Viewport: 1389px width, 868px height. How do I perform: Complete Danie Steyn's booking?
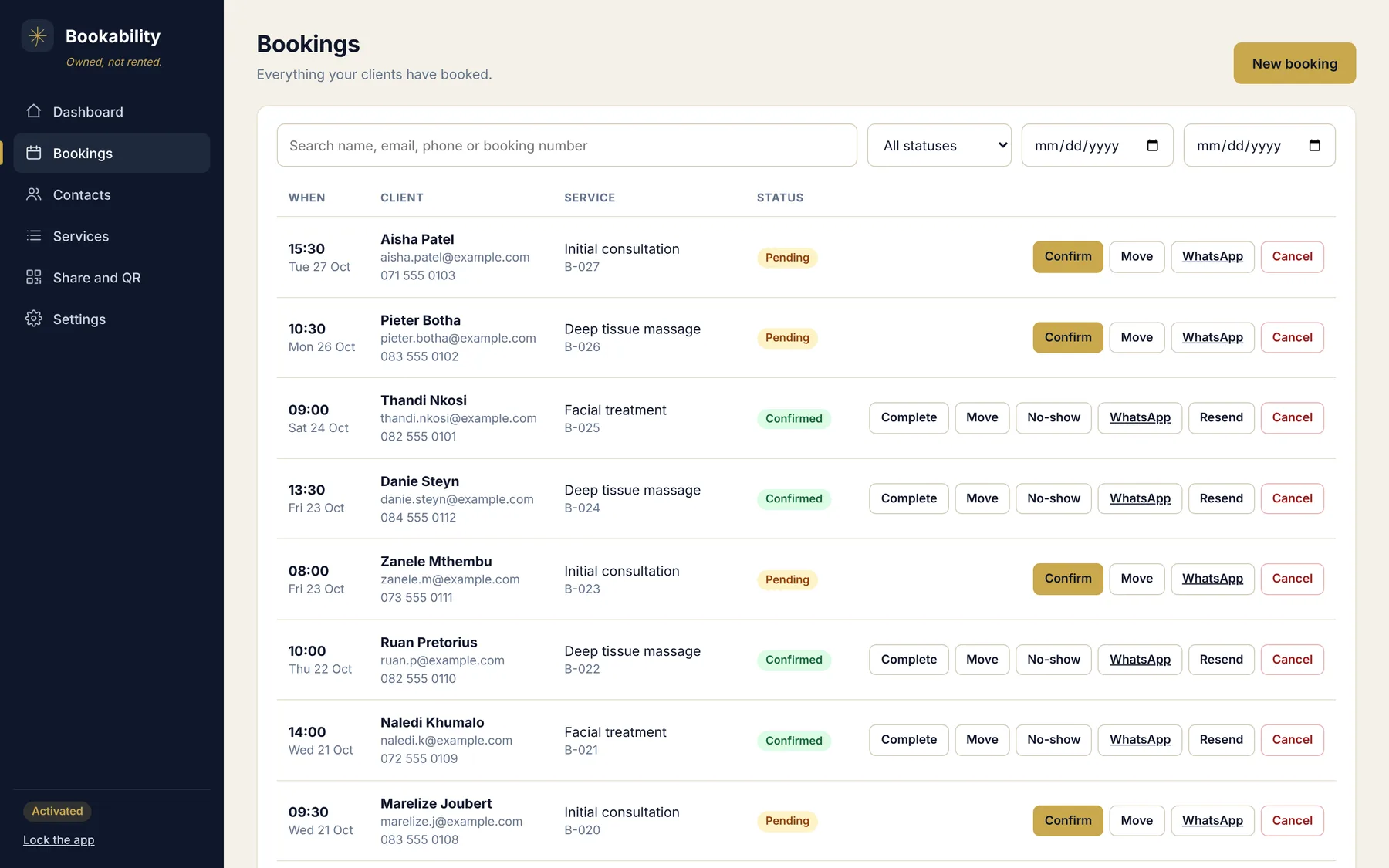pos(909,498)
